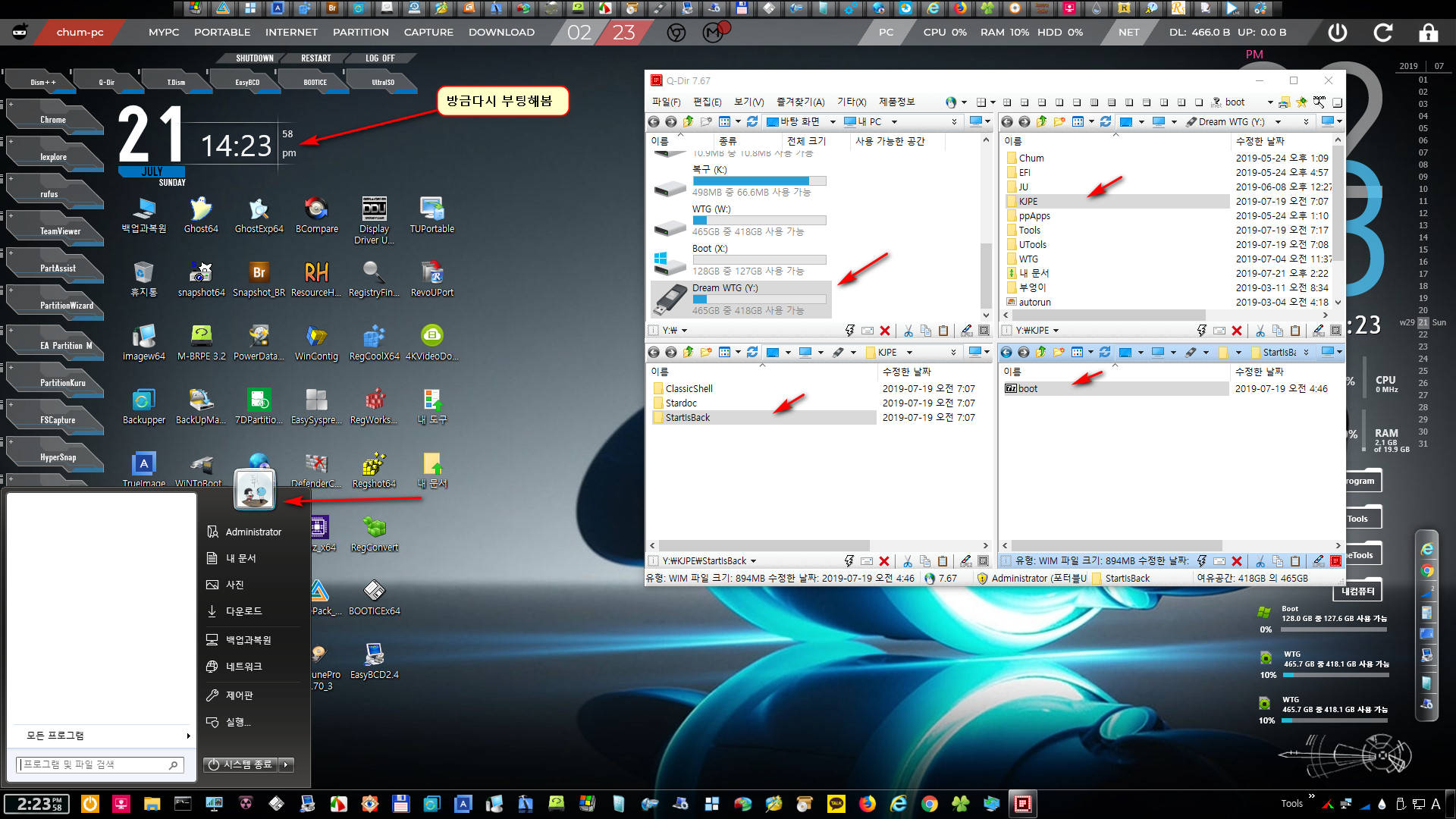Go forward in the top-right Q-Dir pane

pyautogui.click(x=1024, y=121)
